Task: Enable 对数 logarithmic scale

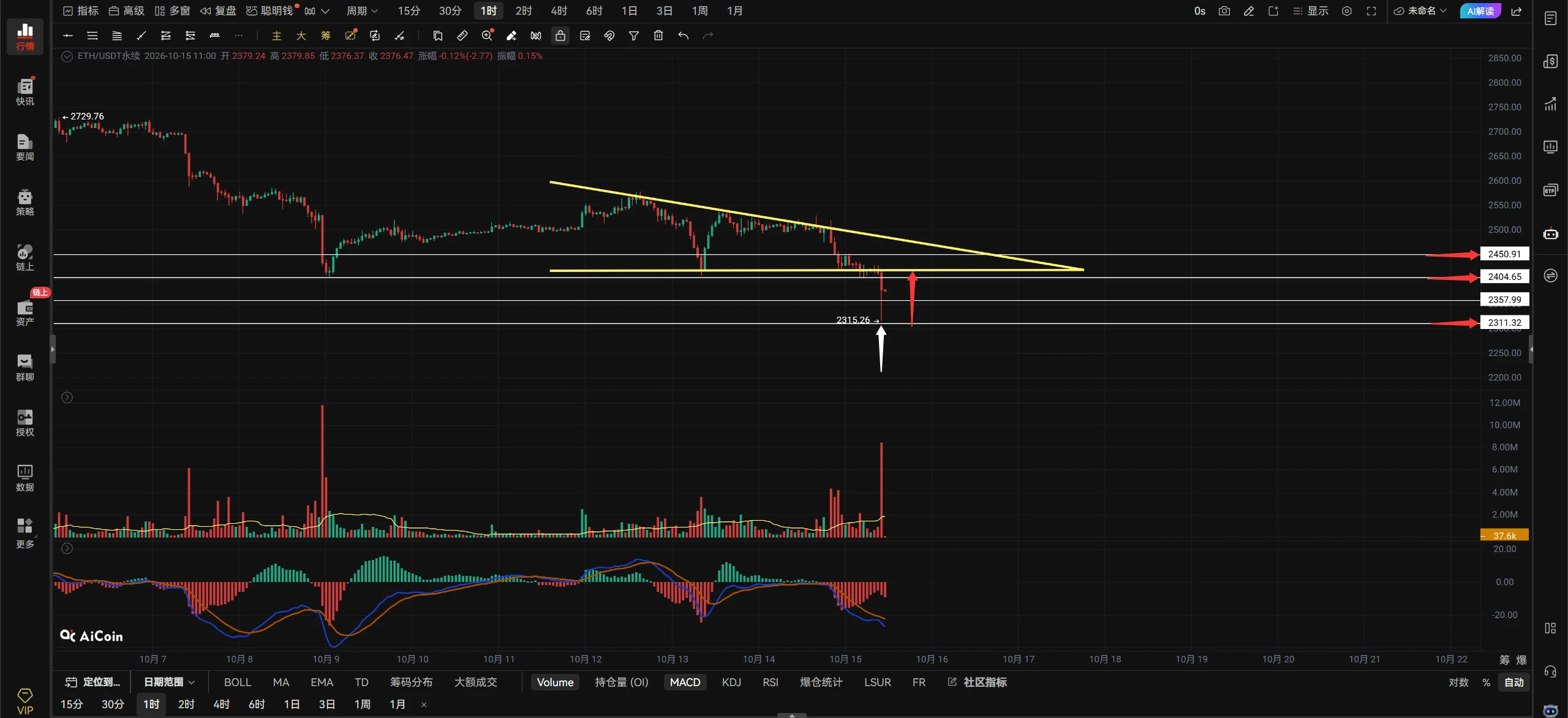Action: (x=1458, y=682)
